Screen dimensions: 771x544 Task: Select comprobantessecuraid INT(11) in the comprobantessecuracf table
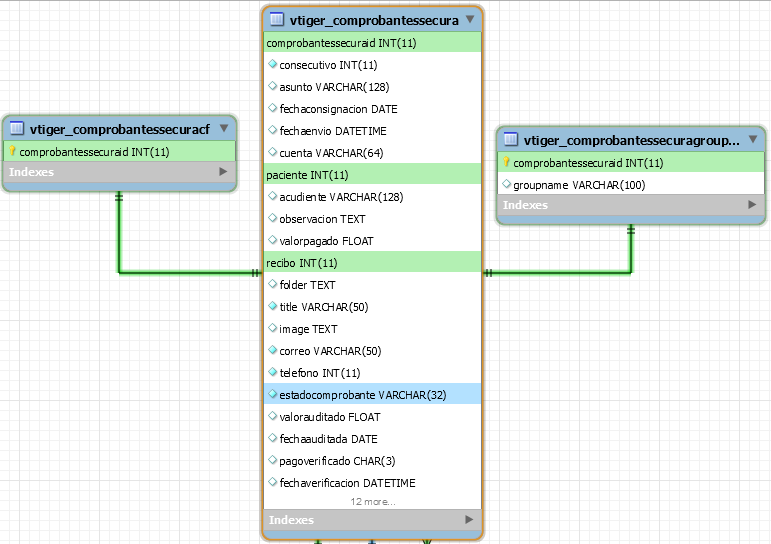pos(94,152)
